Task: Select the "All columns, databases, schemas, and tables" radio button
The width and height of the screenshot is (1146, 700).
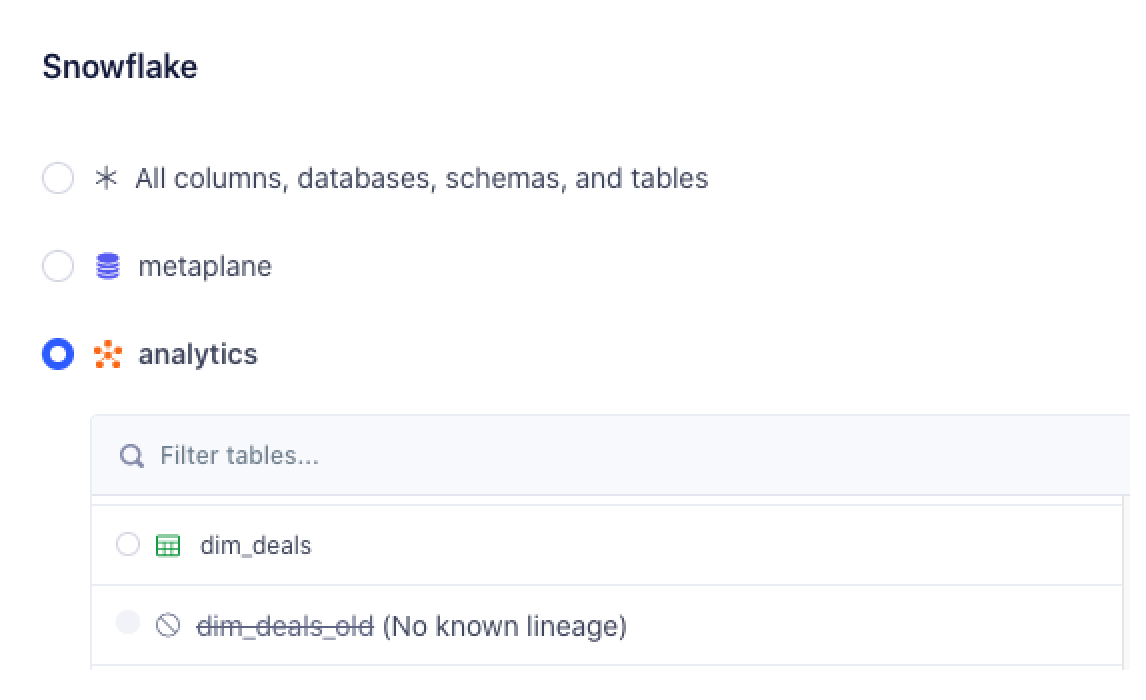Action: (x=58, y=179)
